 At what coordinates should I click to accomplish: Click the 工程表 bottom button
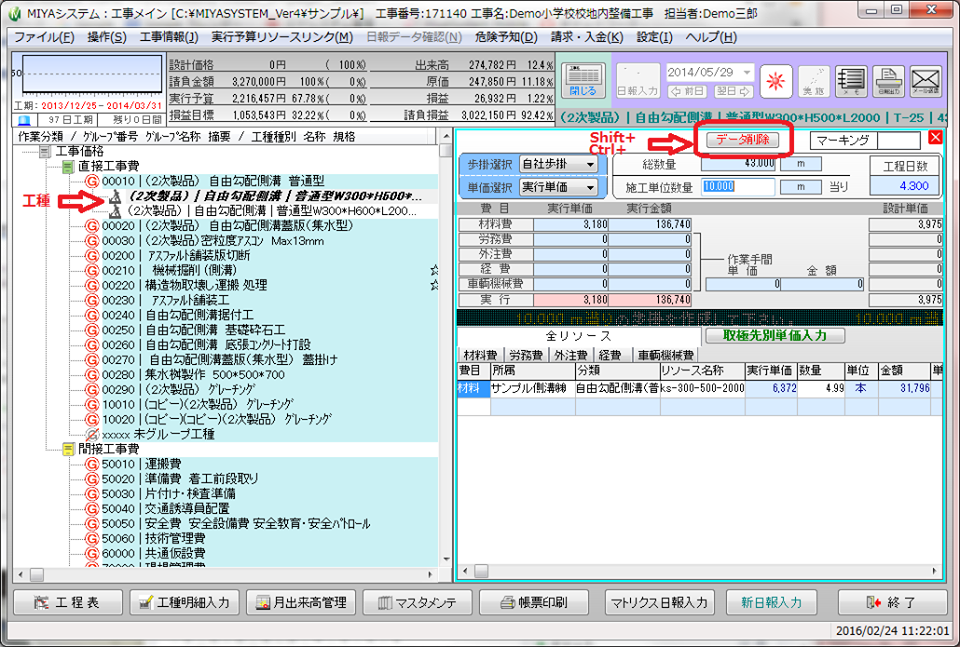point(68,603)
